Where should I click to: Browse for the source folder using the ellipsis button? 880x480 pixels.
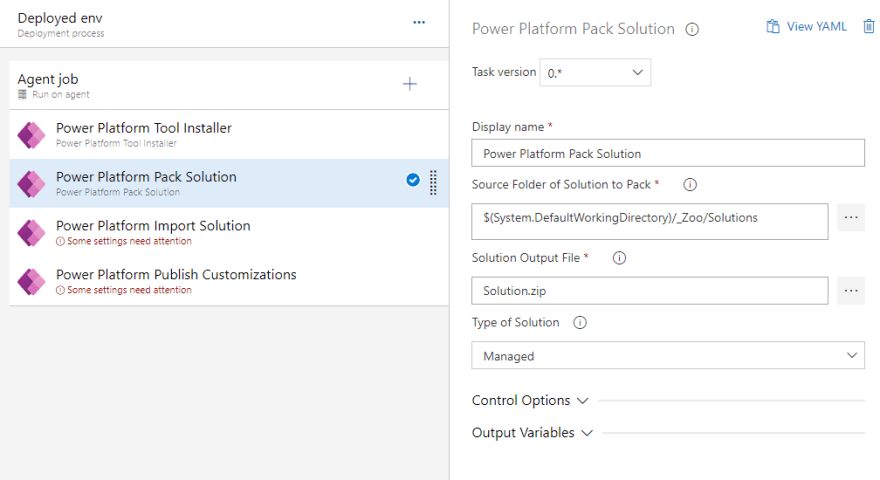point(851,217)
